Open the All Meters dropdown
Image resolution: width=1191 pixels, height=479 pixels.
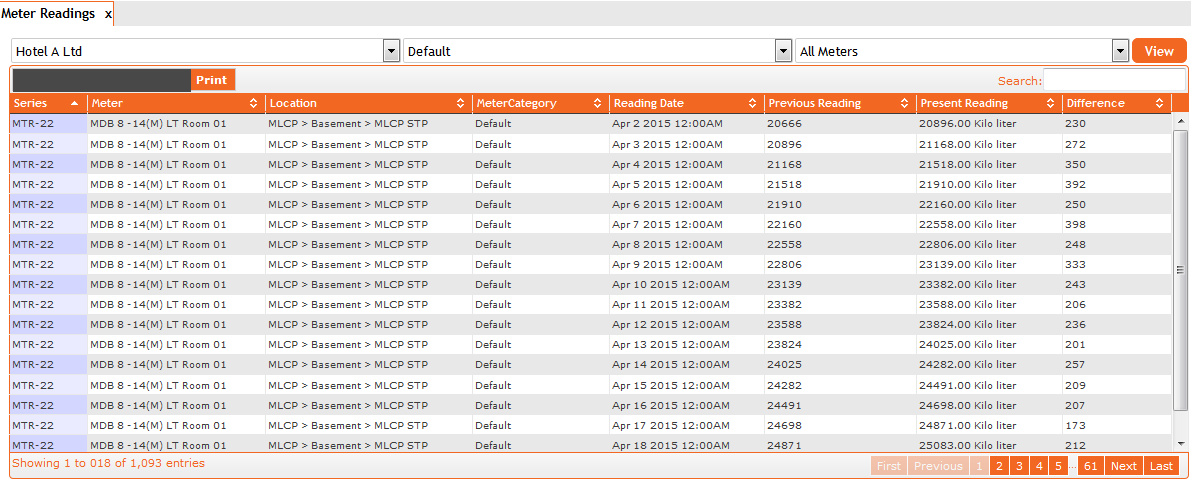tap(1120, 51)
